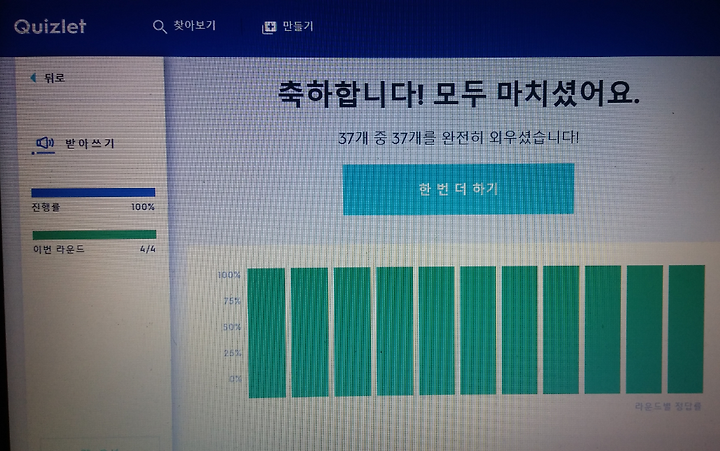Click the 4/4 round count
This screenshot has width=720, height=451.
147,249
